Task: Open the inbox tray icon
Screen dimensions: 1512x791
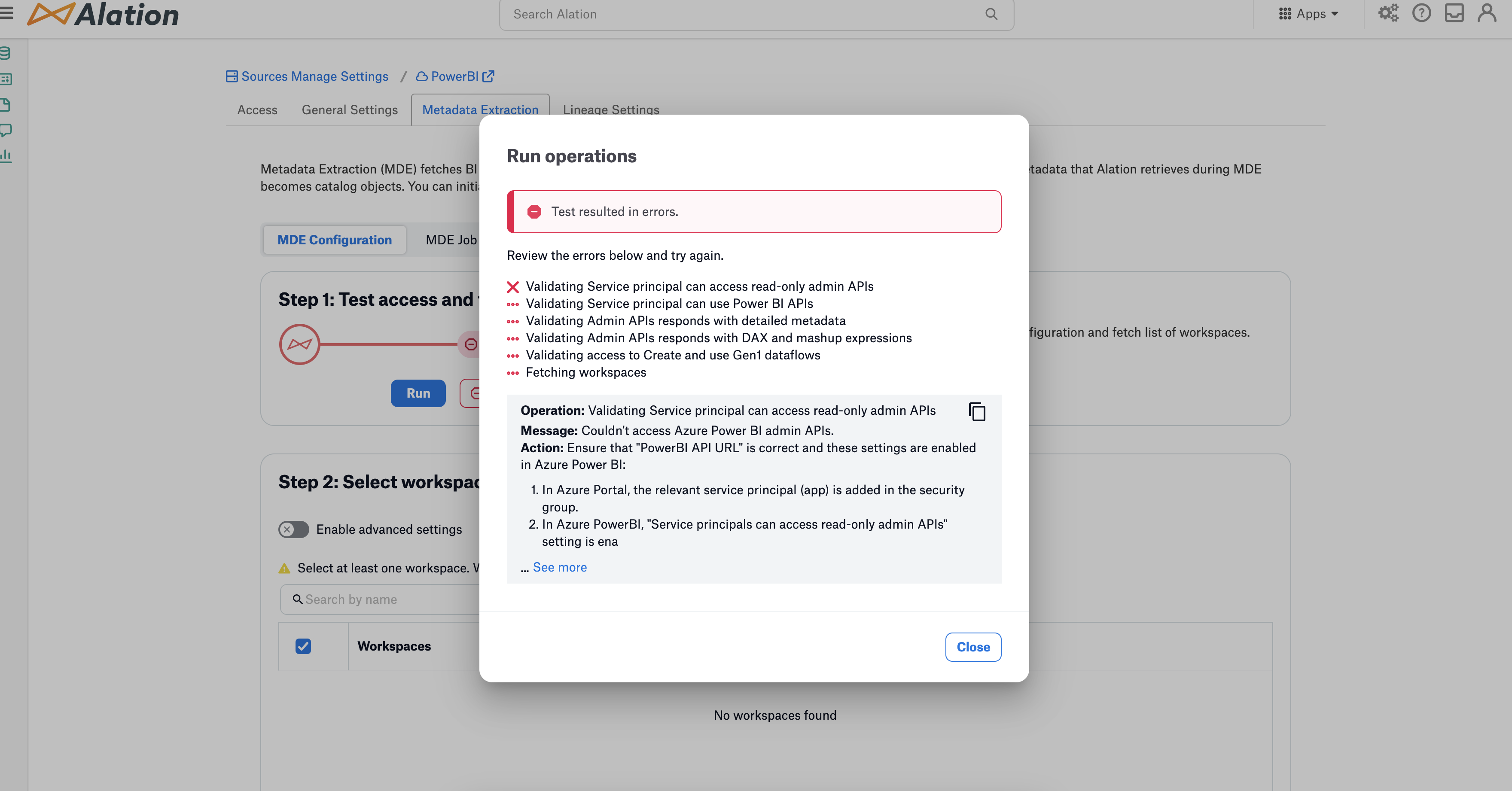Action: pos(1454,13)
